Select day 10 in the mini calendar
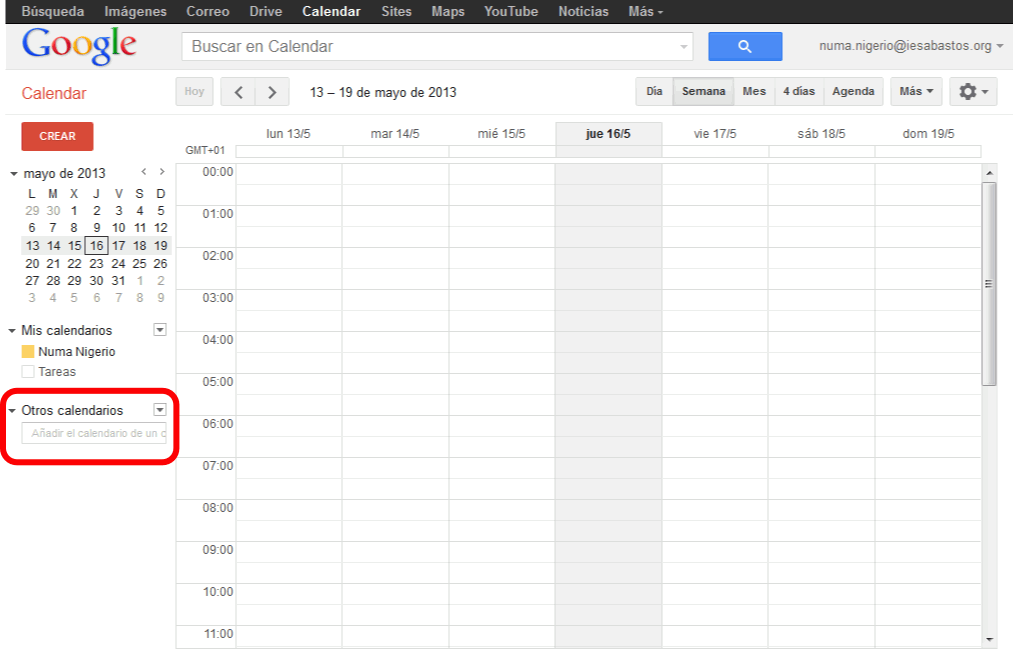This screenshot has height=649, width=1013. (x=118, y=227)
